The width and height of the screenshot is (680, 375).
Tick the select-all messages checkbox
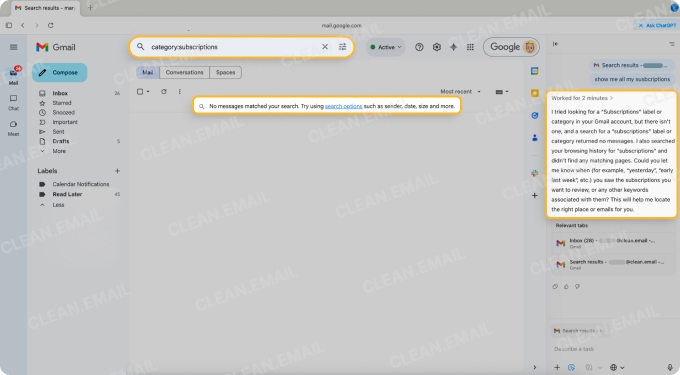tap(140, 91)
